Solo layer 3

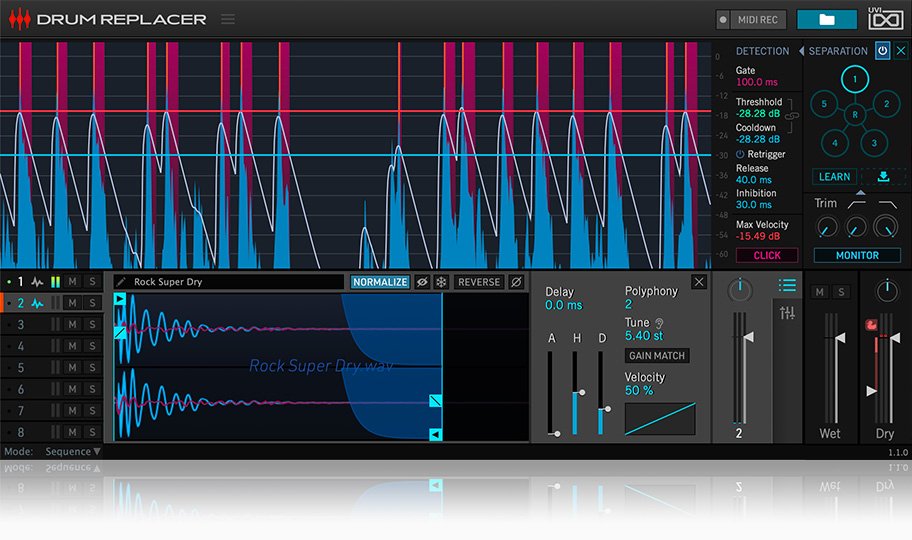[x=92, y=324]
